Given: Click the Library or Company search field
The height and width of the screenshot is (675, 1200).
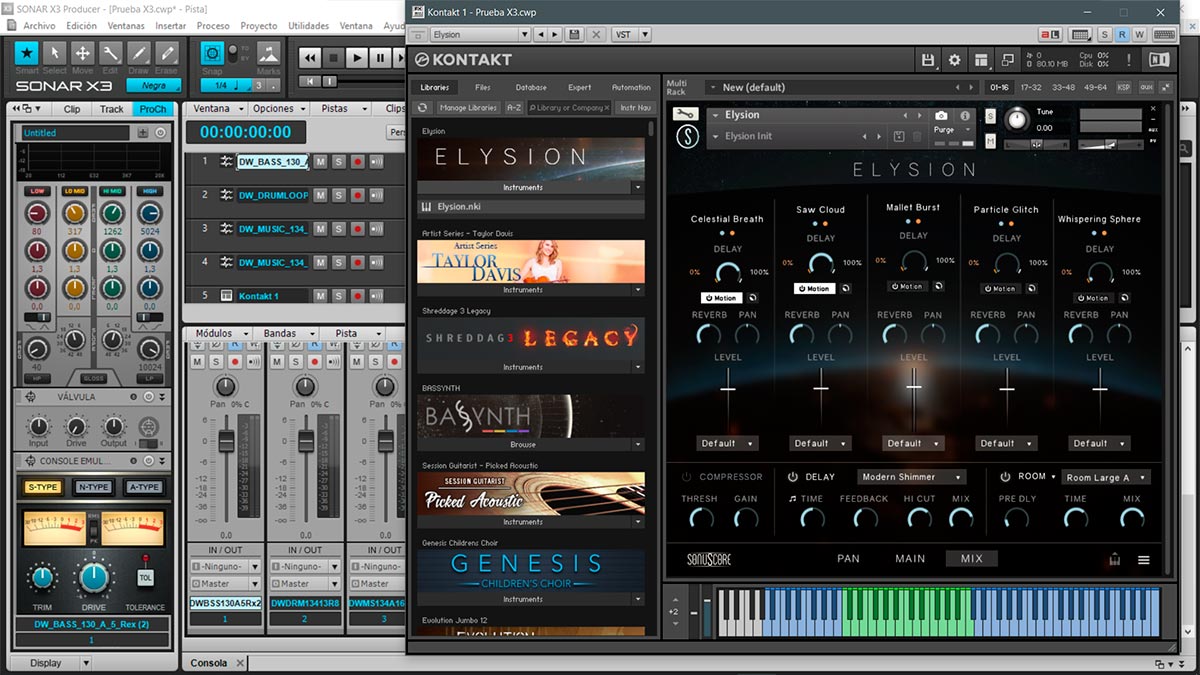Looking at the screenshot, I should click(x=569, y=107).
